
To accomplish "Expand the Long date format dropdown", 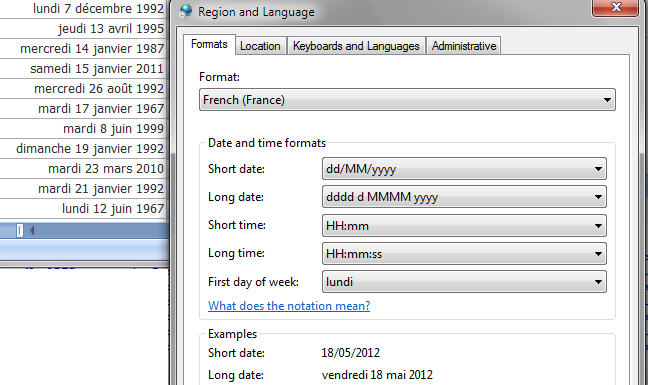I will tap(464, 197).
